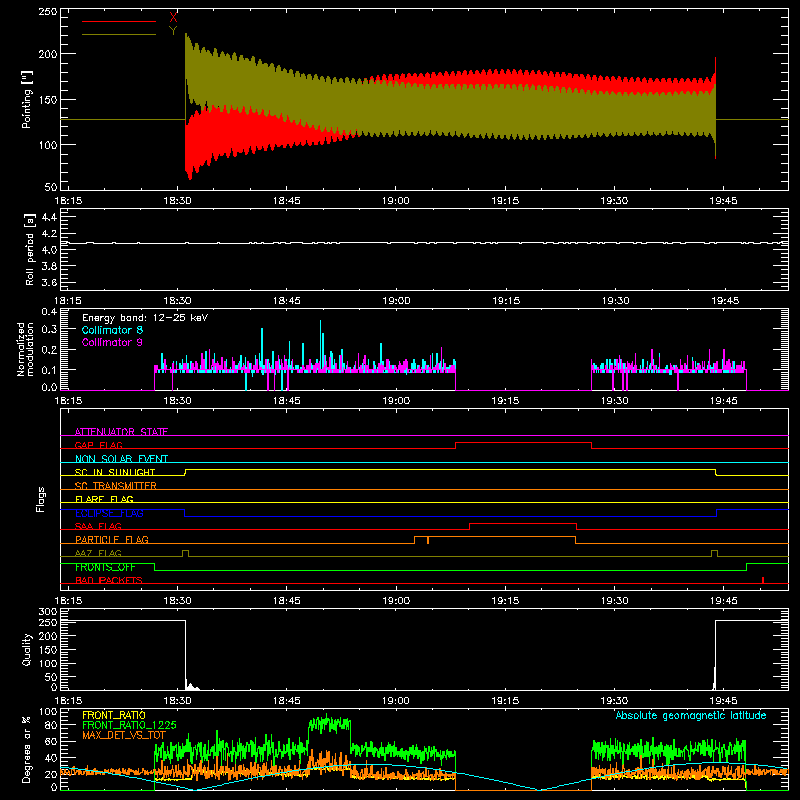This screenshot has height=800, width=800.
Task: Click the Quality axis title
Action: pos(27,649)
